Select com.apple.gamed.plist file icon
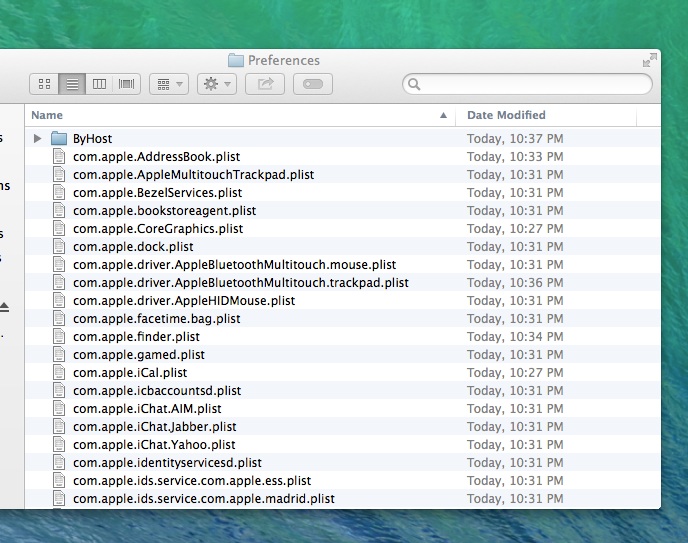Image resolution: width=688 pixels, height=543 pixels. [x=59, y=354]
